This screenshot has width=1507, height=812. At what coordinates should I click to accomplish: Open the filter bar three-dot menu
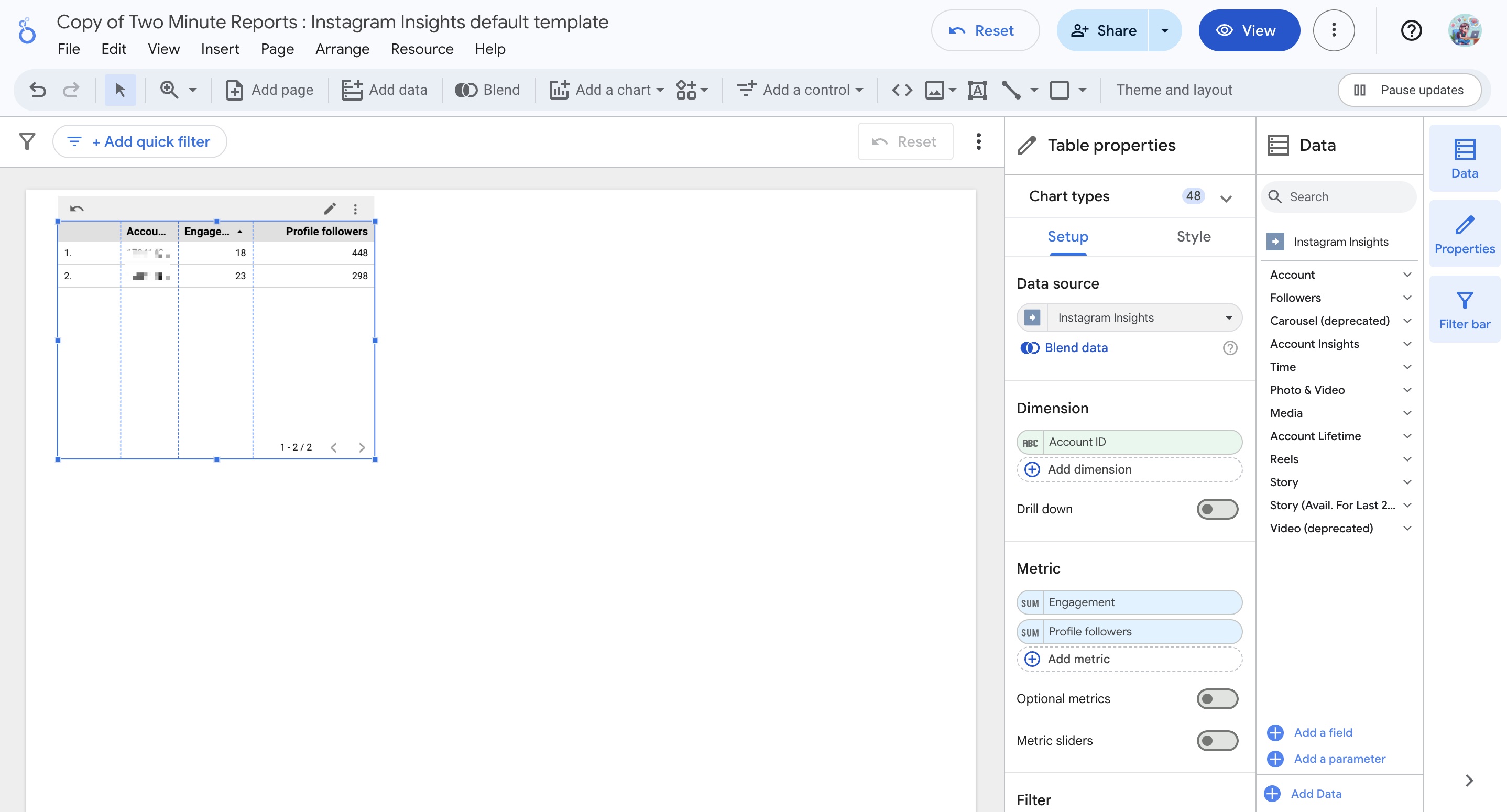[x=978, y=141]
